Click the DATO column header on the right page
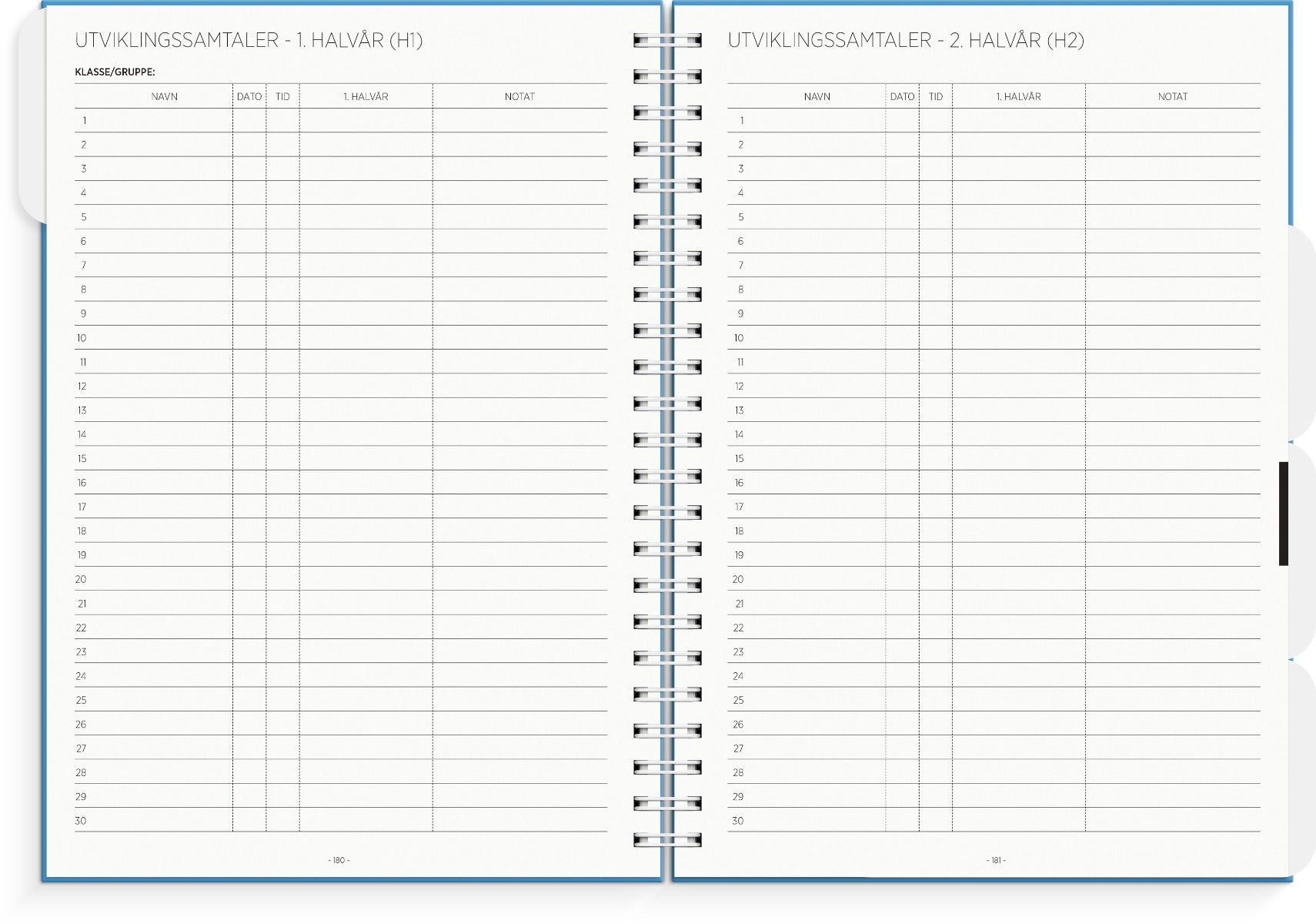Viewport: 1316px width, 924px height. point(902,97)
